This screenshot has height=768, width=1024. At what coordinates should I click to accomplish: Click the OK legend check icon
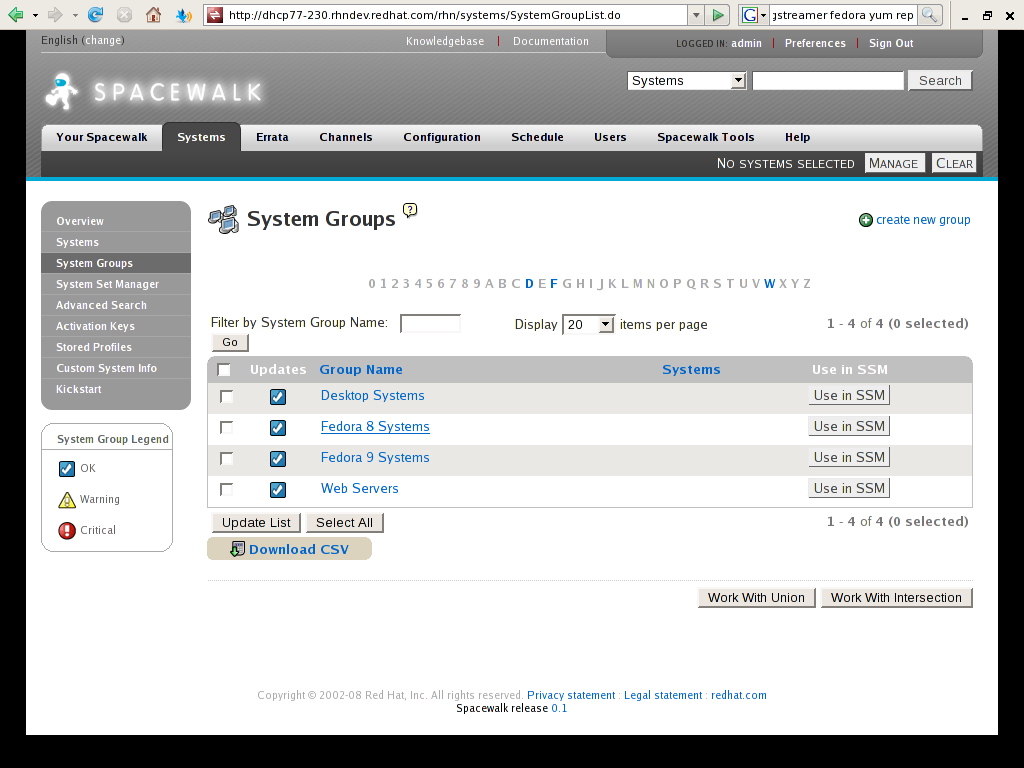[67, 468]
